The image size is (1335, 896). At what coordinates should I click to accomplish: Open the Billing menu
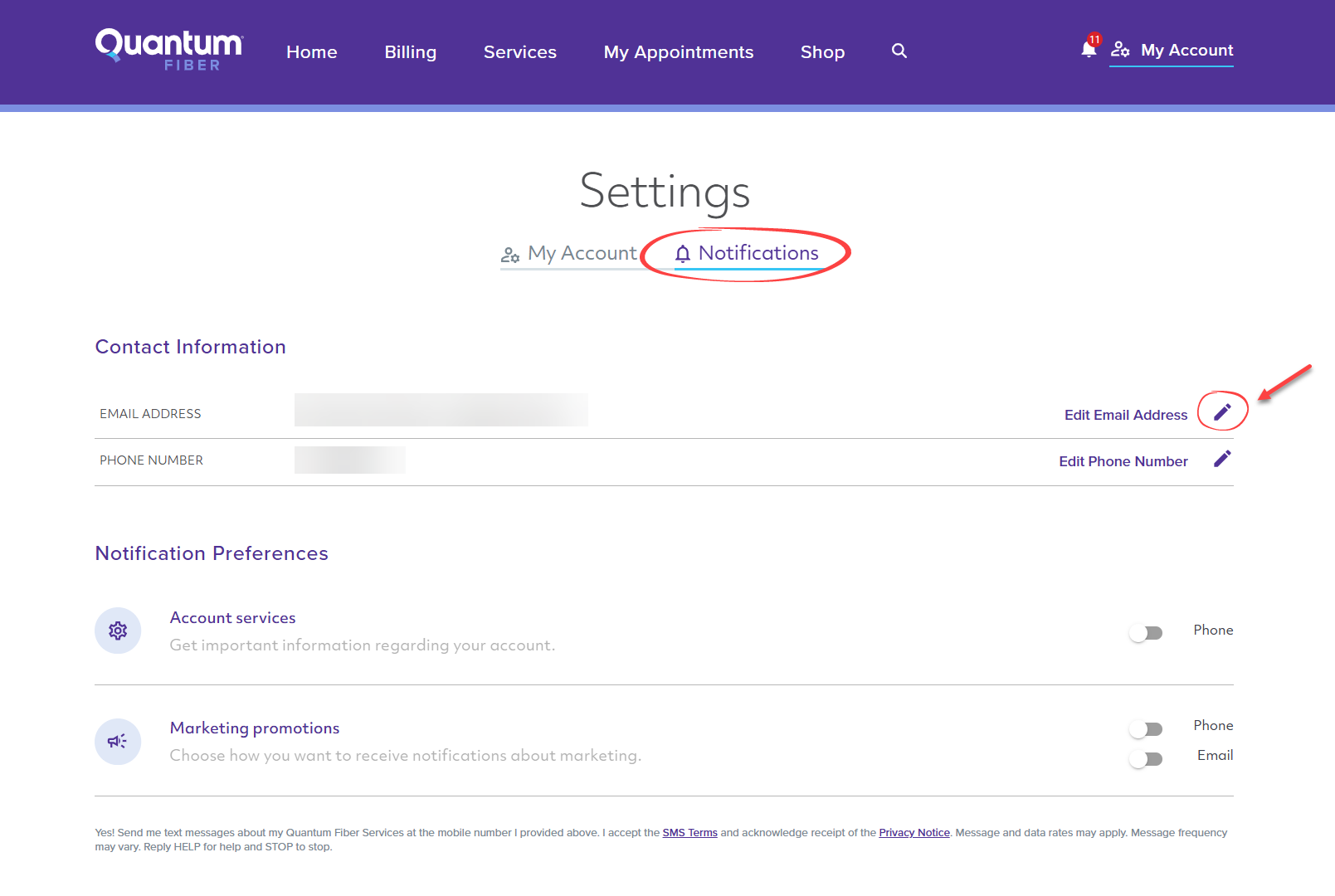(x=410, y=51)
